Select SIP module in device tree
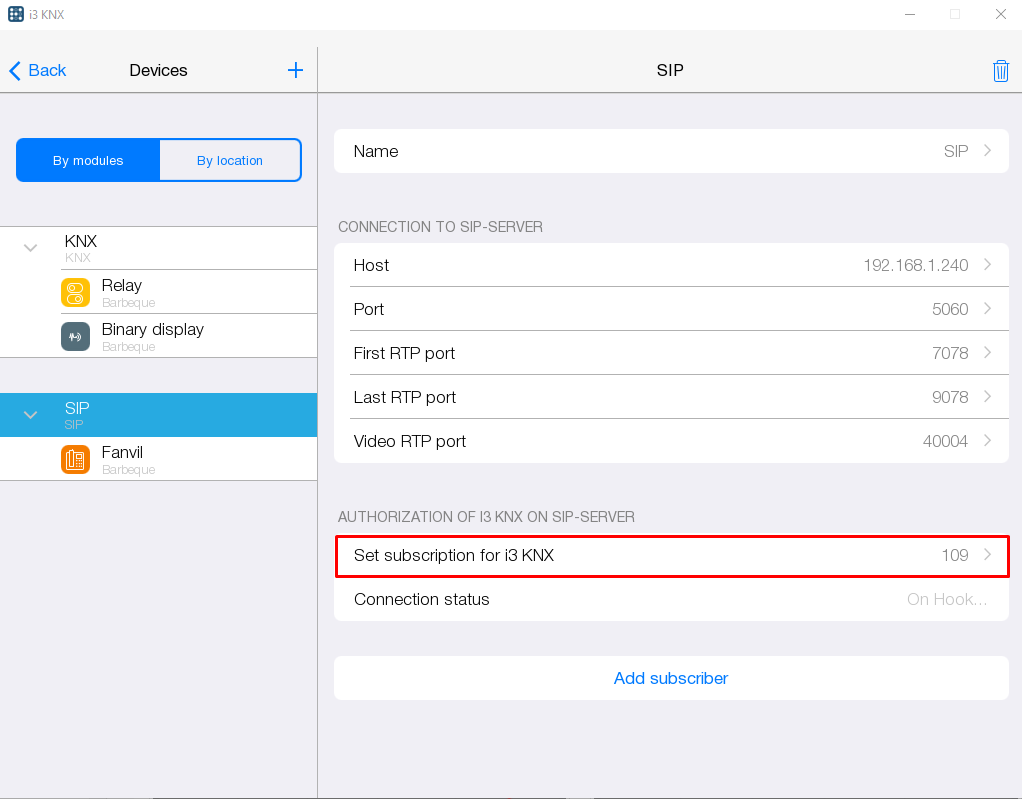 tap(160, 414)
